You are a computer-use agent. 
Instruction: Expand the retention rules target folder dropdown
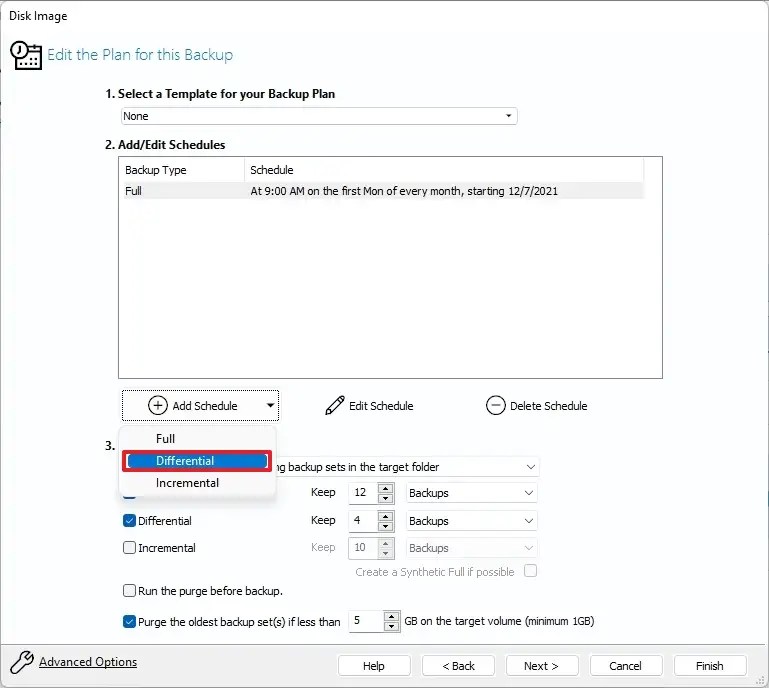tap(530, 467)
